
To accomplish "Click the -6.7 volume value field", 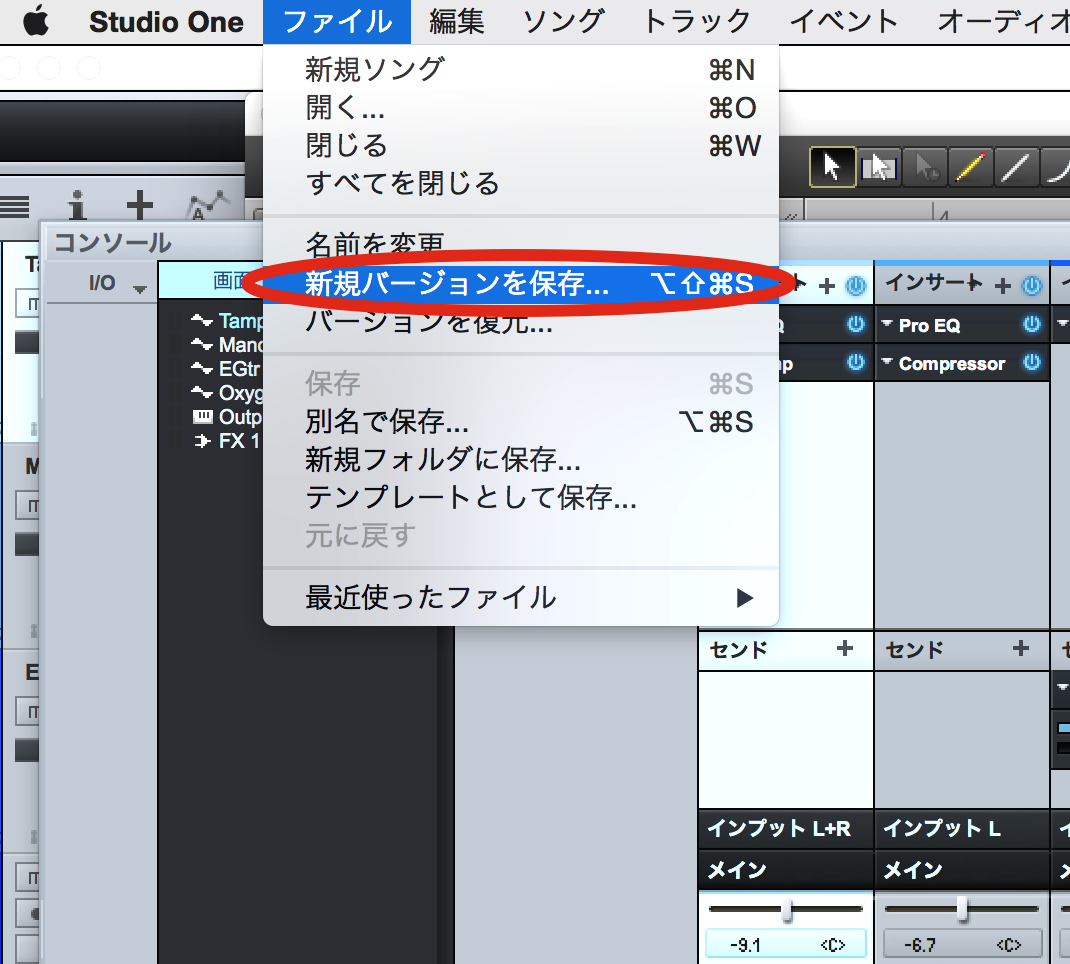I will click(x=962, y=945).
